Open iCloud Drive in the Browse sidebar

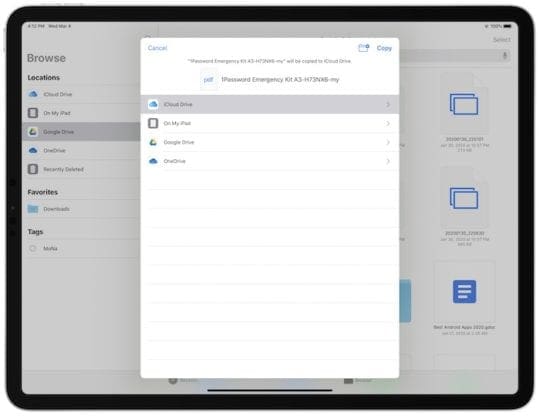(x=81, y=94)
